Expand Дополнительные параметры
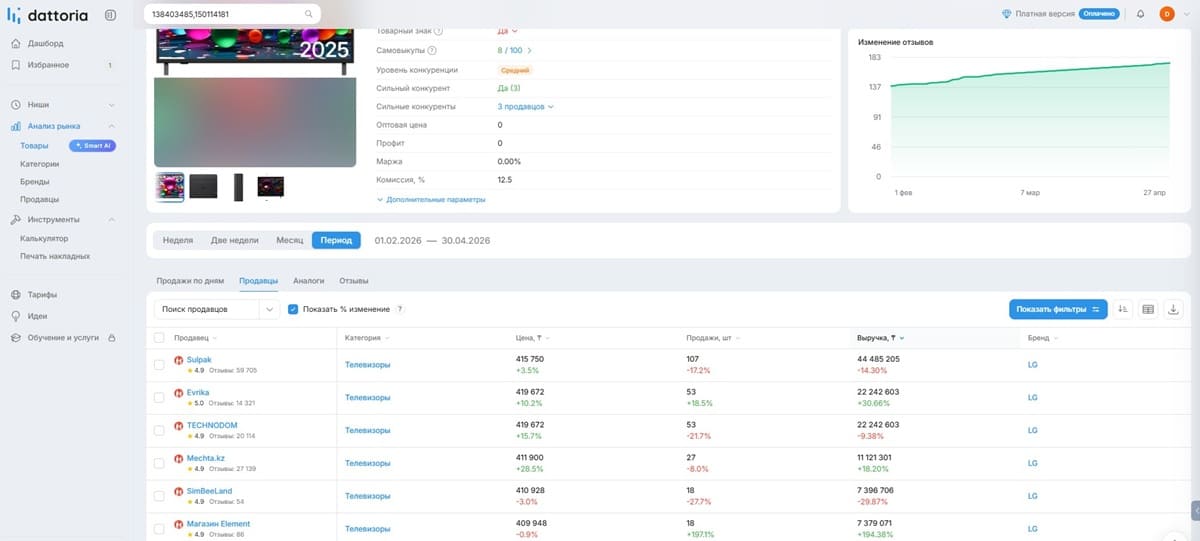 tap(431, 200)
